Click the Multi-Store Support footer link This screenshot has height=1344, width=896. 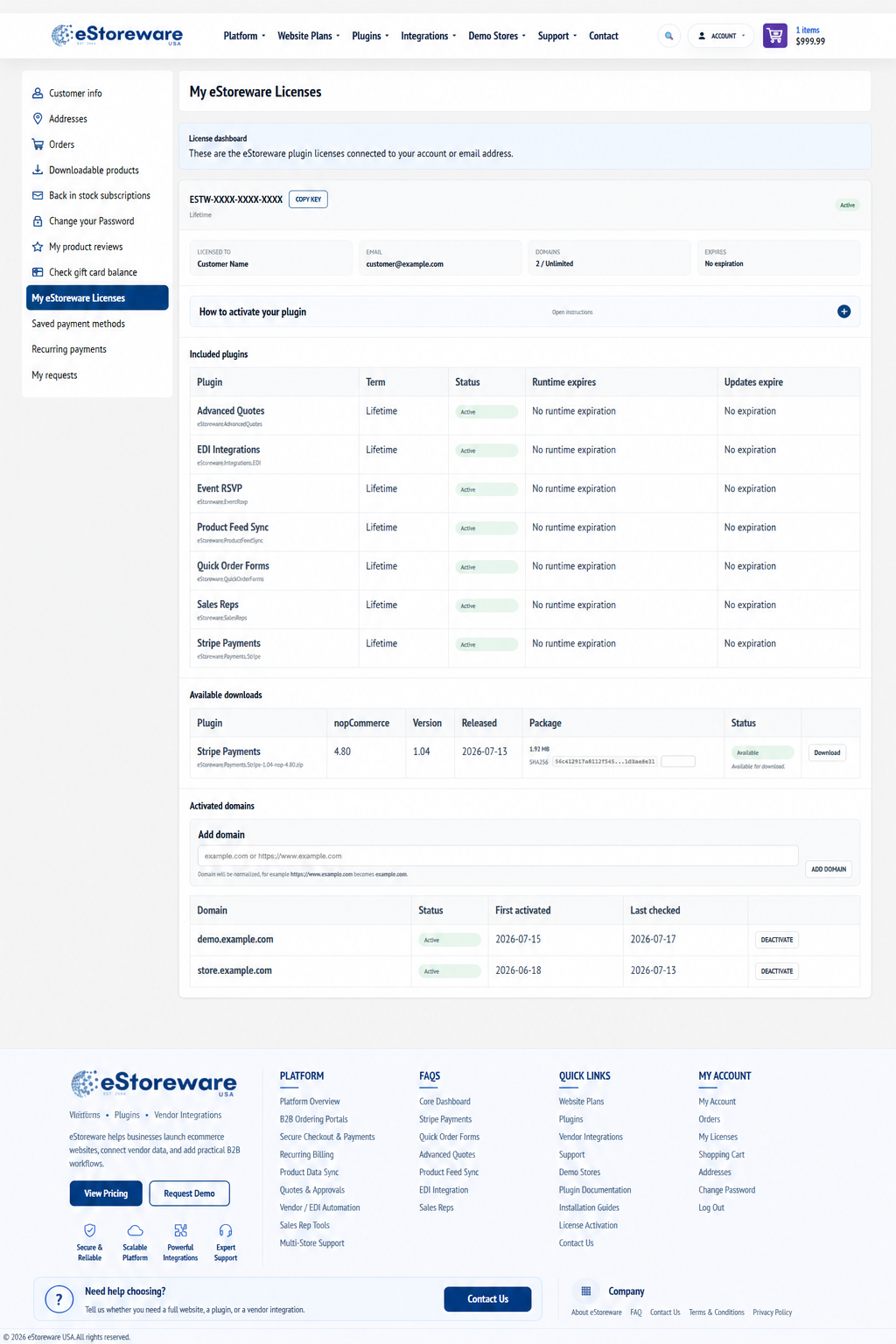pos(311,1242)
